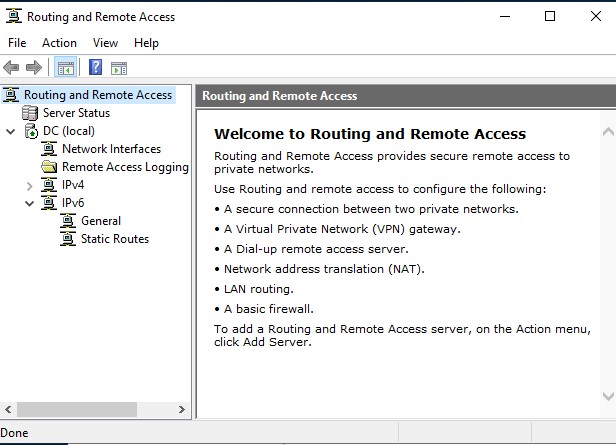Open the View menu

click(105, 43)
